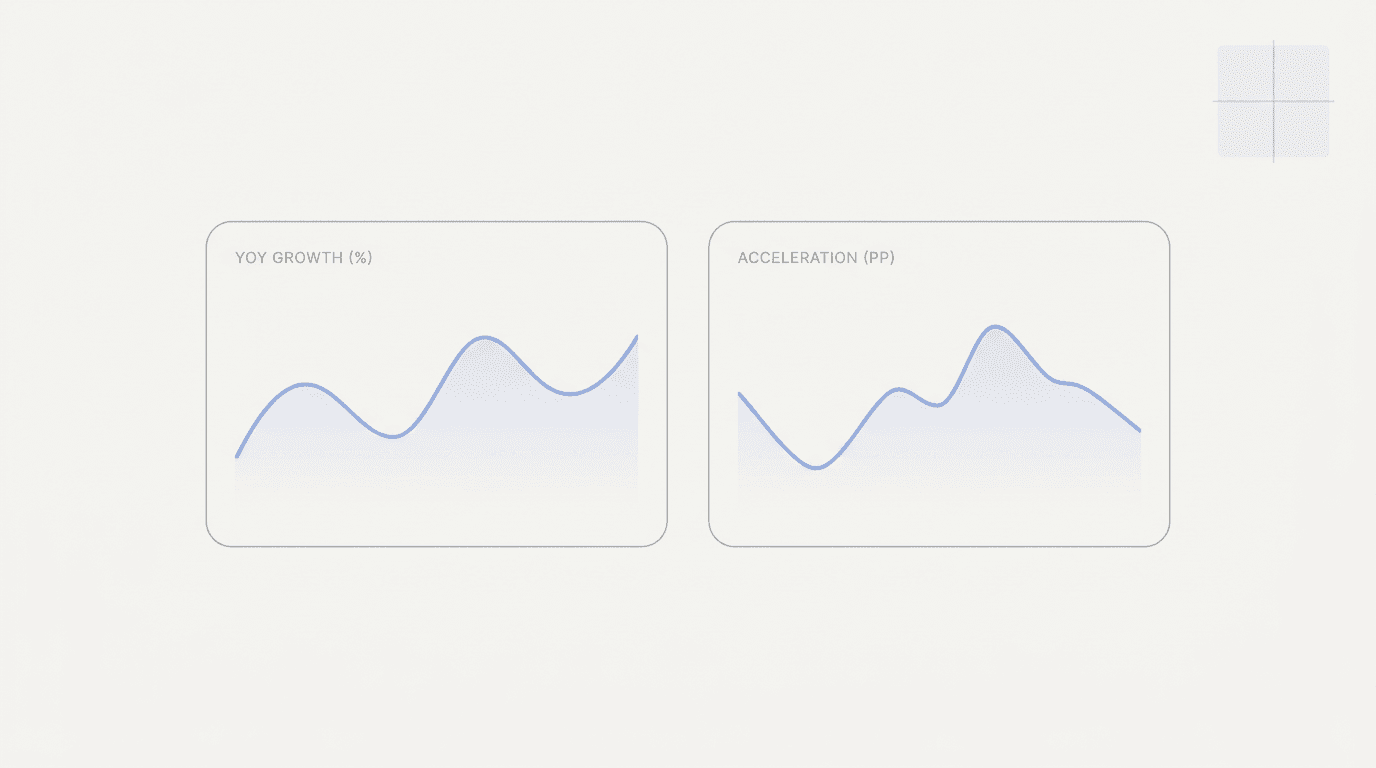Click the second dip on YoY Growth line
Viewport: 1376px width, 768px height.
point(571,394)
